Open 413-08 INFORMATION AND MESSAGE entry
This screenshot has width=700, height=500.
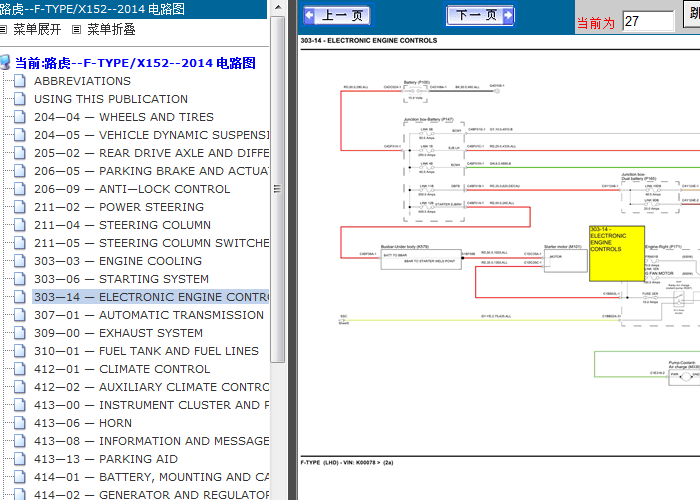coord(152,441)
